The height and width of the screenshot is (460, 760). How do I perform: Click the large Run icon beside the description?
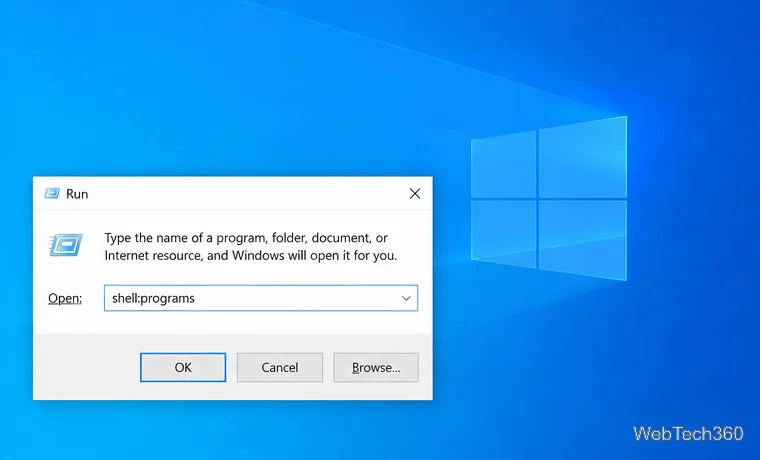click(65, 245)
